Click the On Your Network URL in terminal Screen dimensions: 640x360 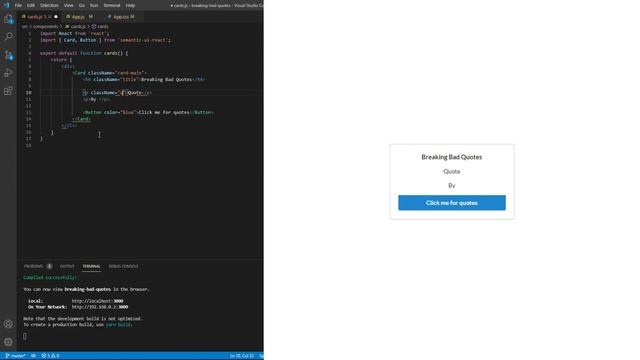(100, 307)
